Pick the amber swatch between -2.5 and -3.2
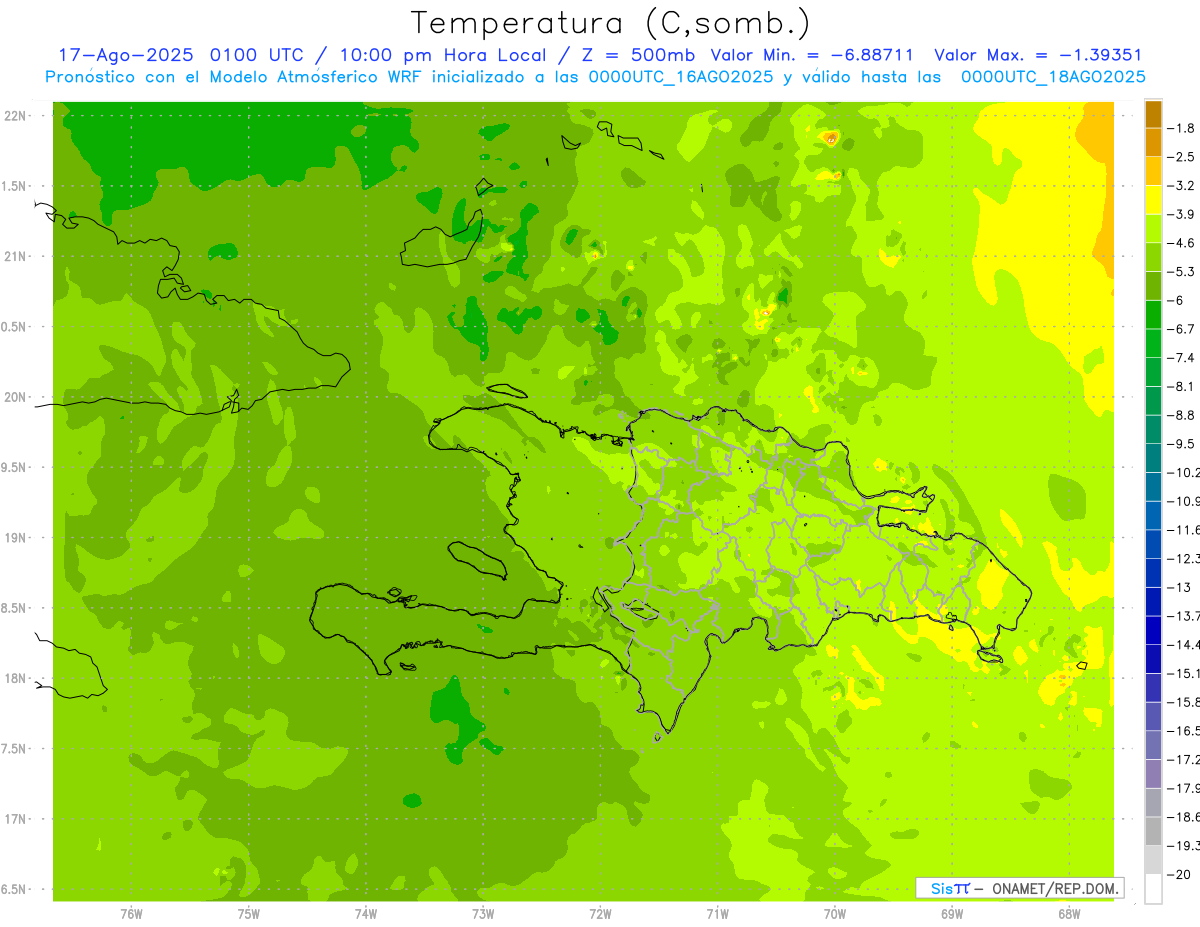This screenshot has height=927, width=1200. coord(1153,171)
